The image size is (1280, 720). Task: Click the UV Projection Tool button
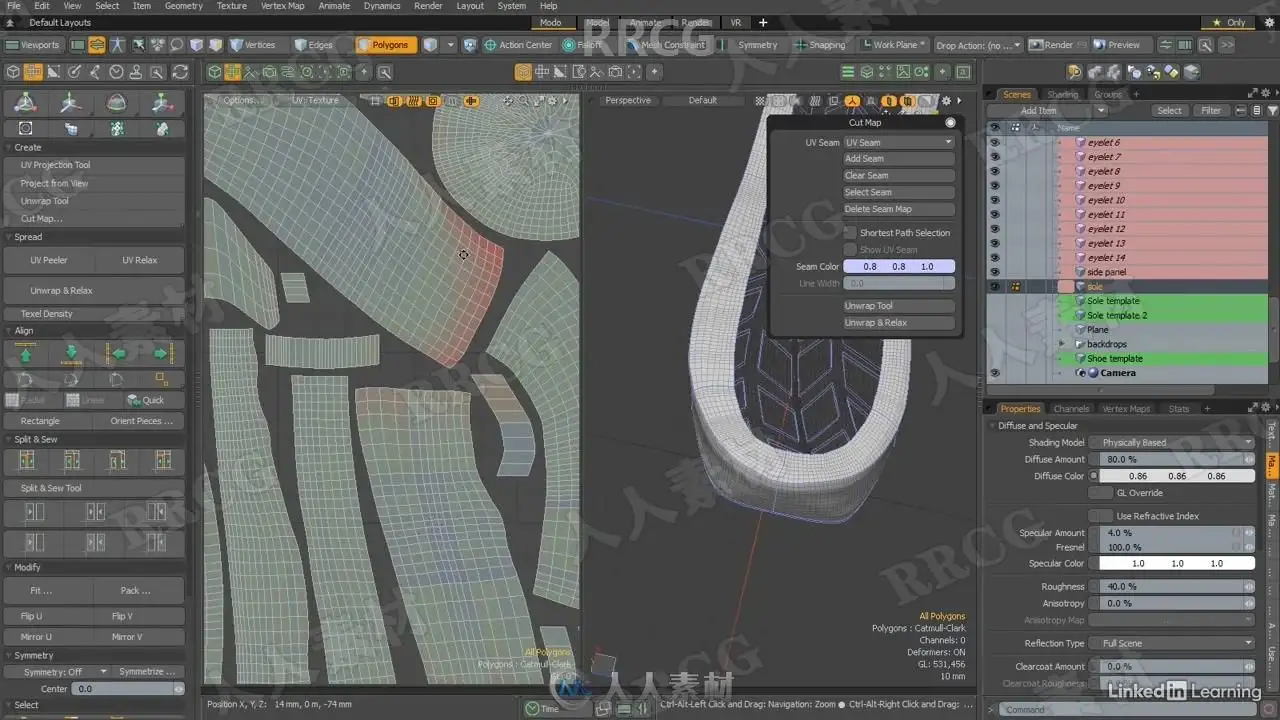coord(94,165)
